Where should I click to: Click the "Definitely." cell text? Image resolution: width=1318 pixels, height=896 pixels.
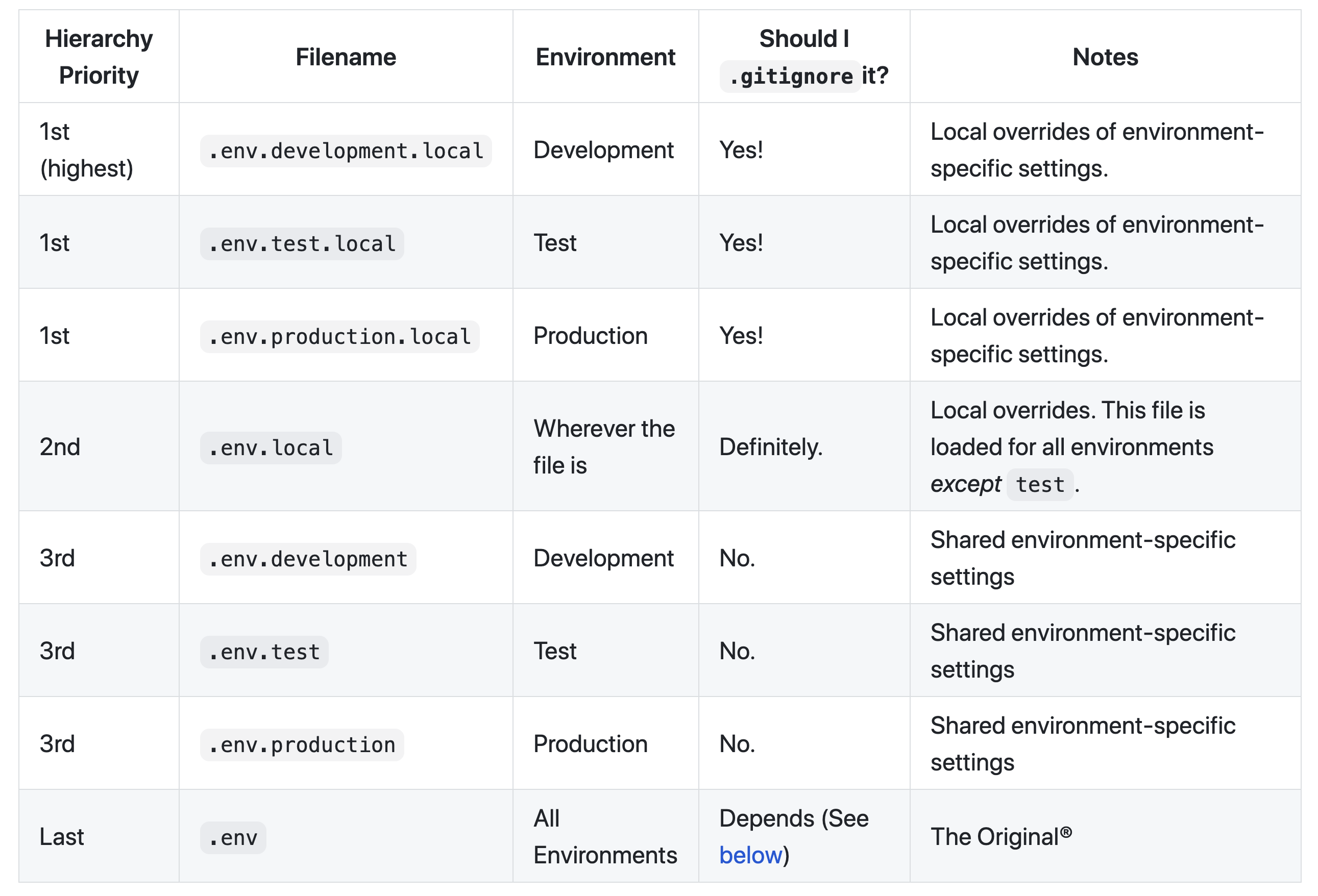[x=770, y=446]
